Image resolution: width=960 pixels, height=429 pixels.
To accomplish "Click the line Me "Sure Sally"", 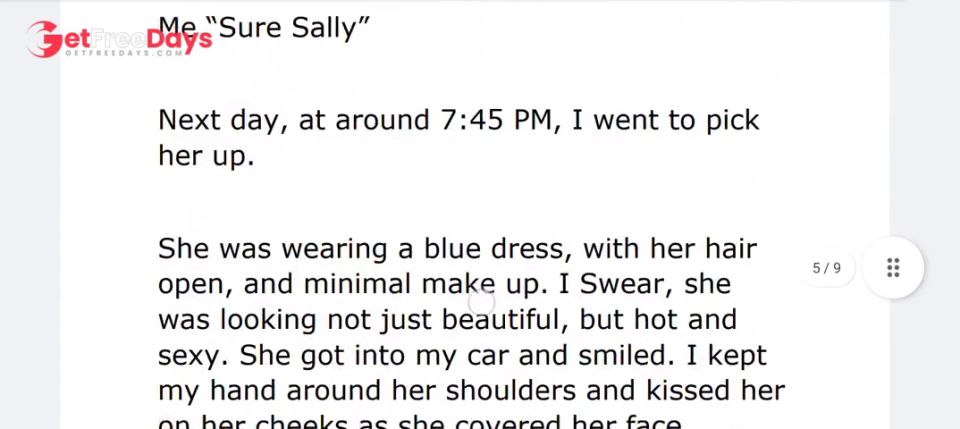I will [x=264, y=28].
